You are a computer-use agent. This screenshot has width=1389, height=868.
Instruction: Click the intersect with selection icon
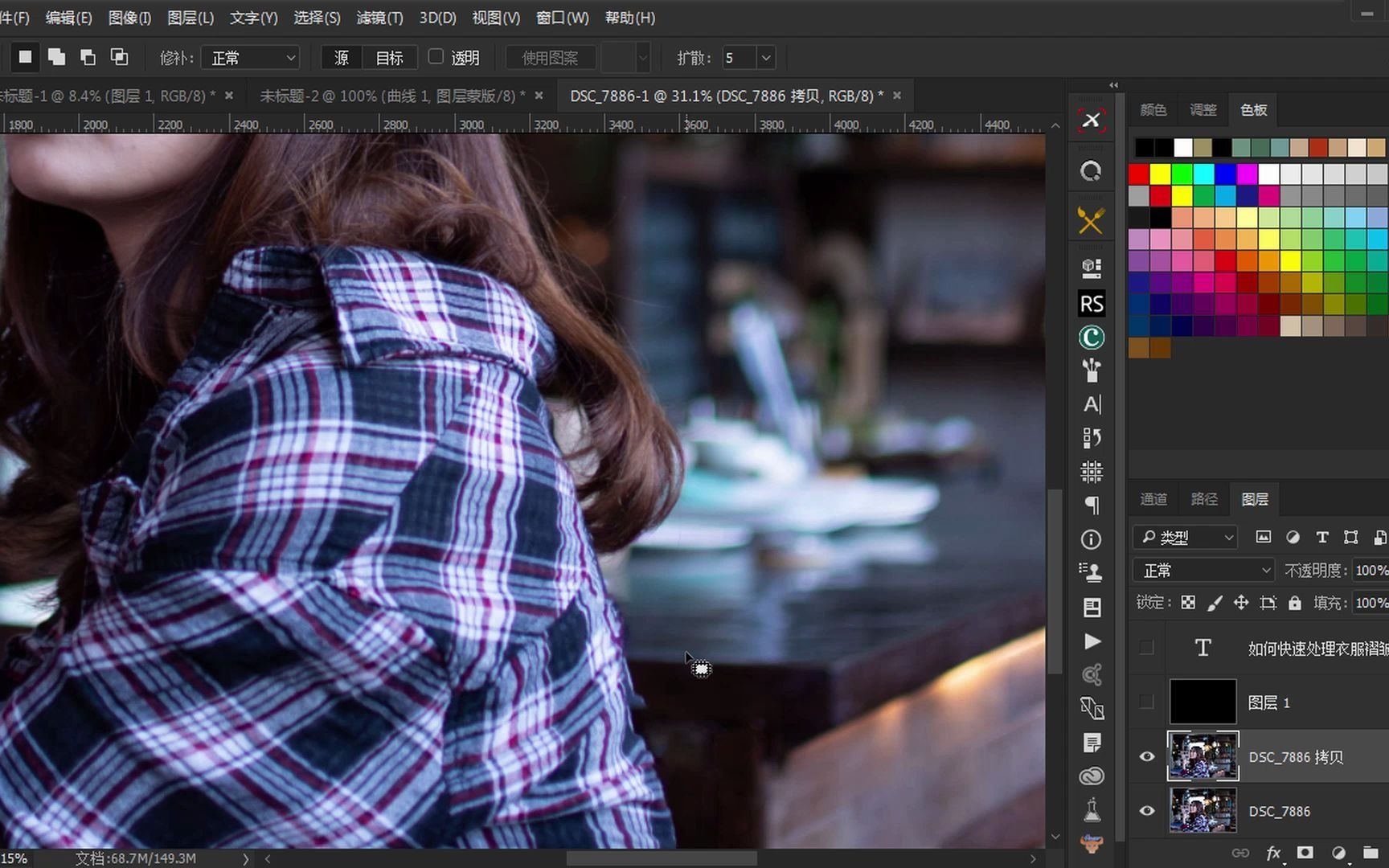coord(119,57)
